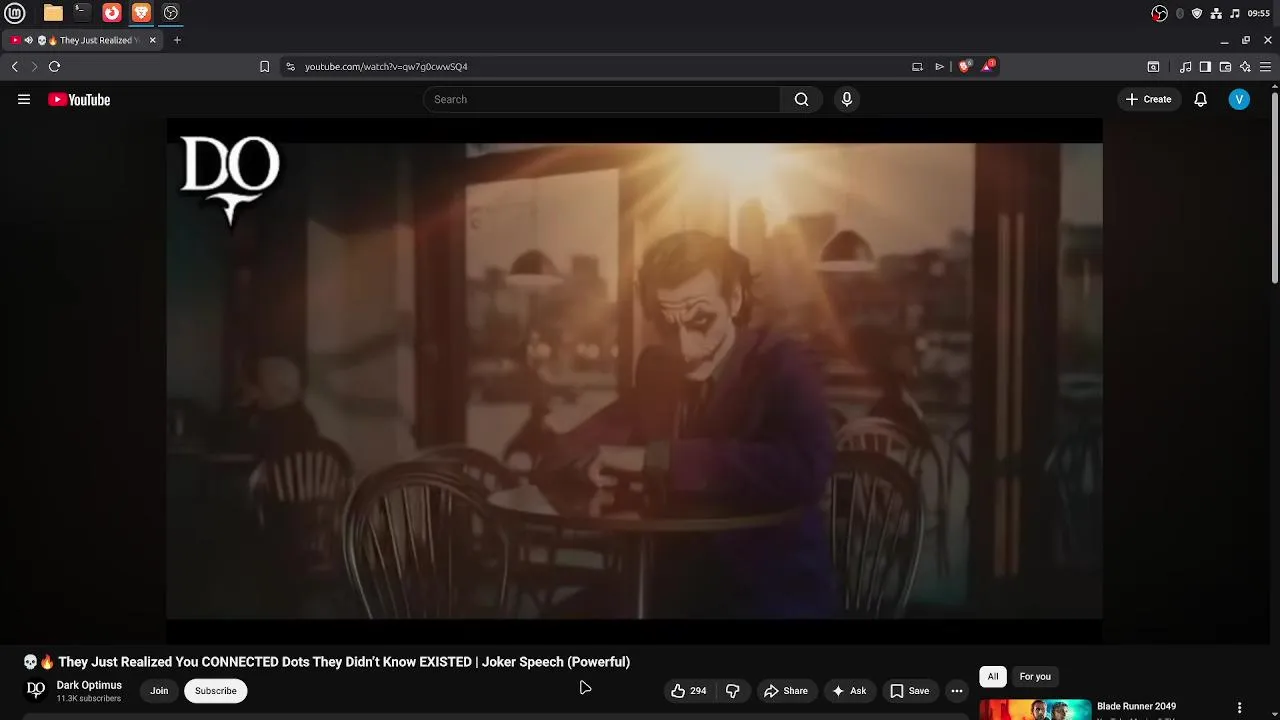Open Brave Shields lion icon
The height and width of the screenshot is (720, 1280).
(964, 67)
